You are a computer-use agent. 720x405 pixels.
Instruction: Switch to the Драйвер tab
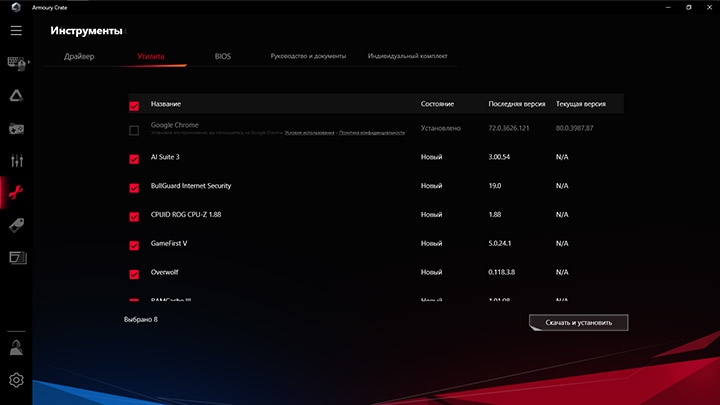coord(79,56)
